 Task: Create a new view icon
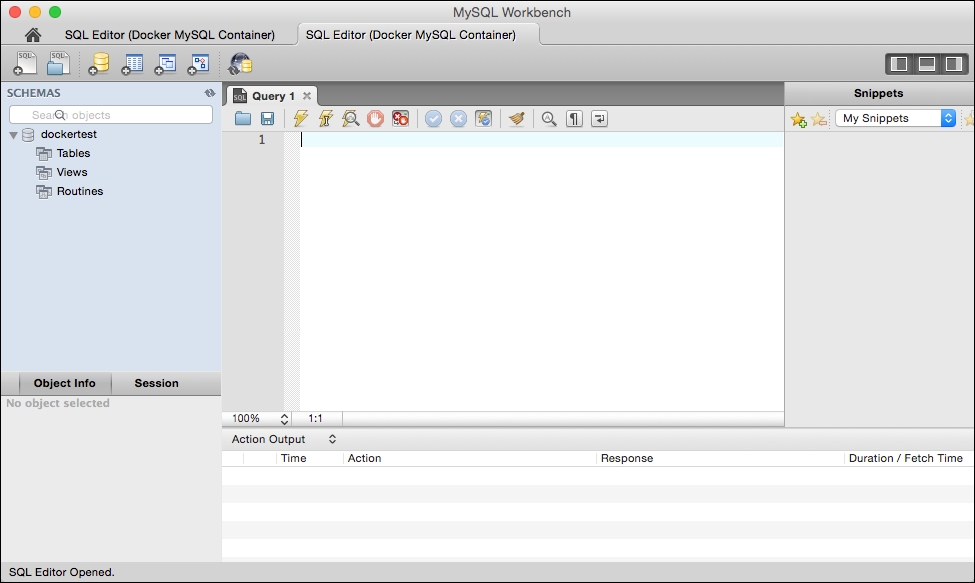[165, 63]
